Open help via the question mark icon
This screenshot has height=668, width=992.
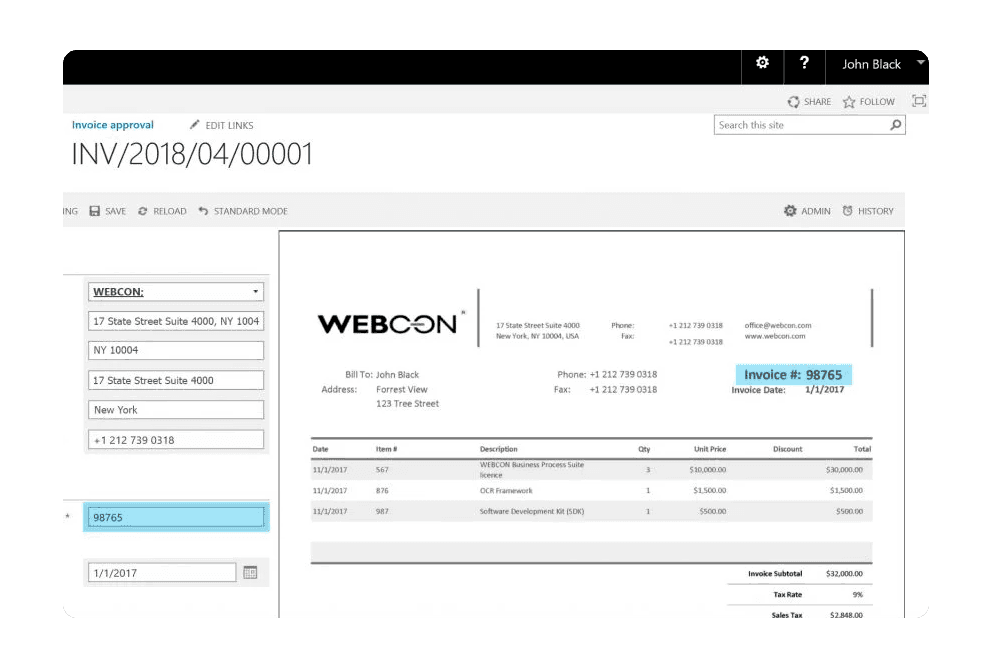tap(804, 63)
